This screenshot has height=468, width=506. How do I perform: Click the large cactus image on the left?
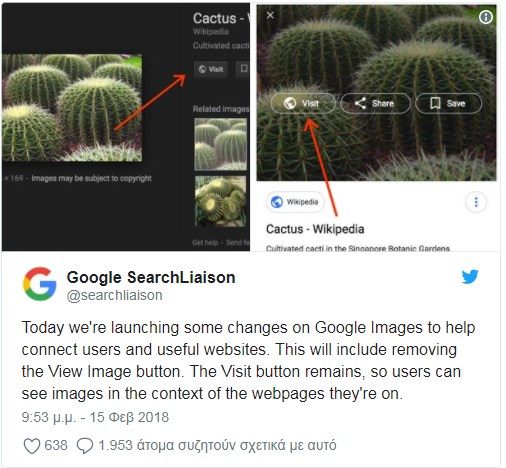point(72,108)
